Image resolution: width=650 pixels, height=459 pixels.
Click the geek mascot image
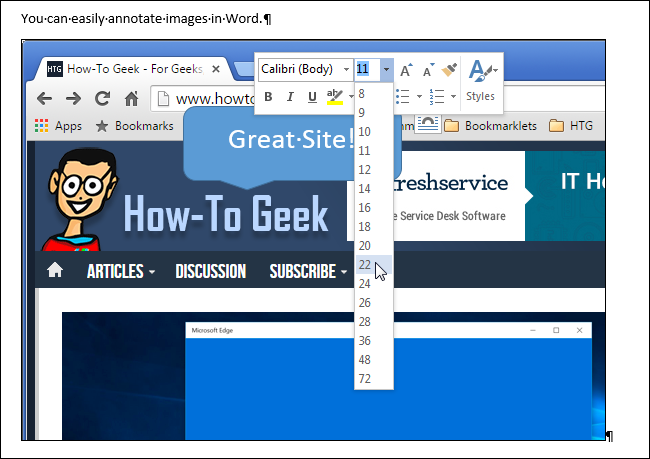pos(82,199)
